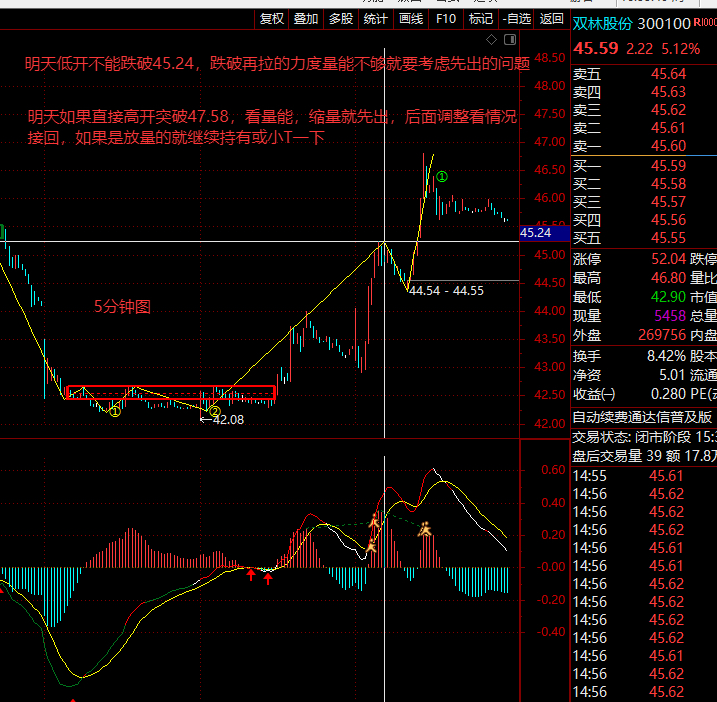Click the 卖三 price 45.62
Viewport: 717px width, 702px height.
click(x=669, y=110)
